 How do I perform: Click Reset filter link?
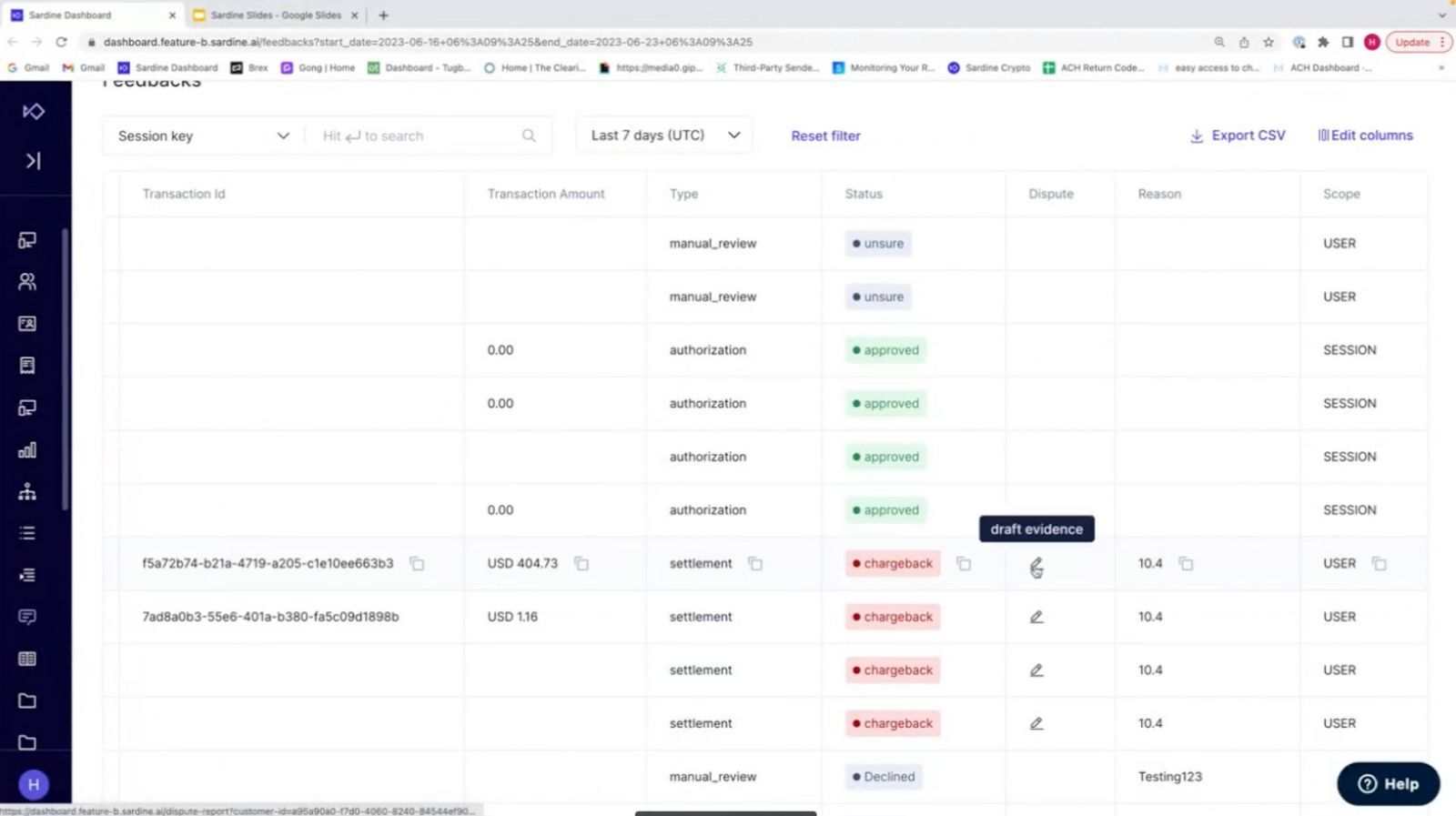(825, 136)
